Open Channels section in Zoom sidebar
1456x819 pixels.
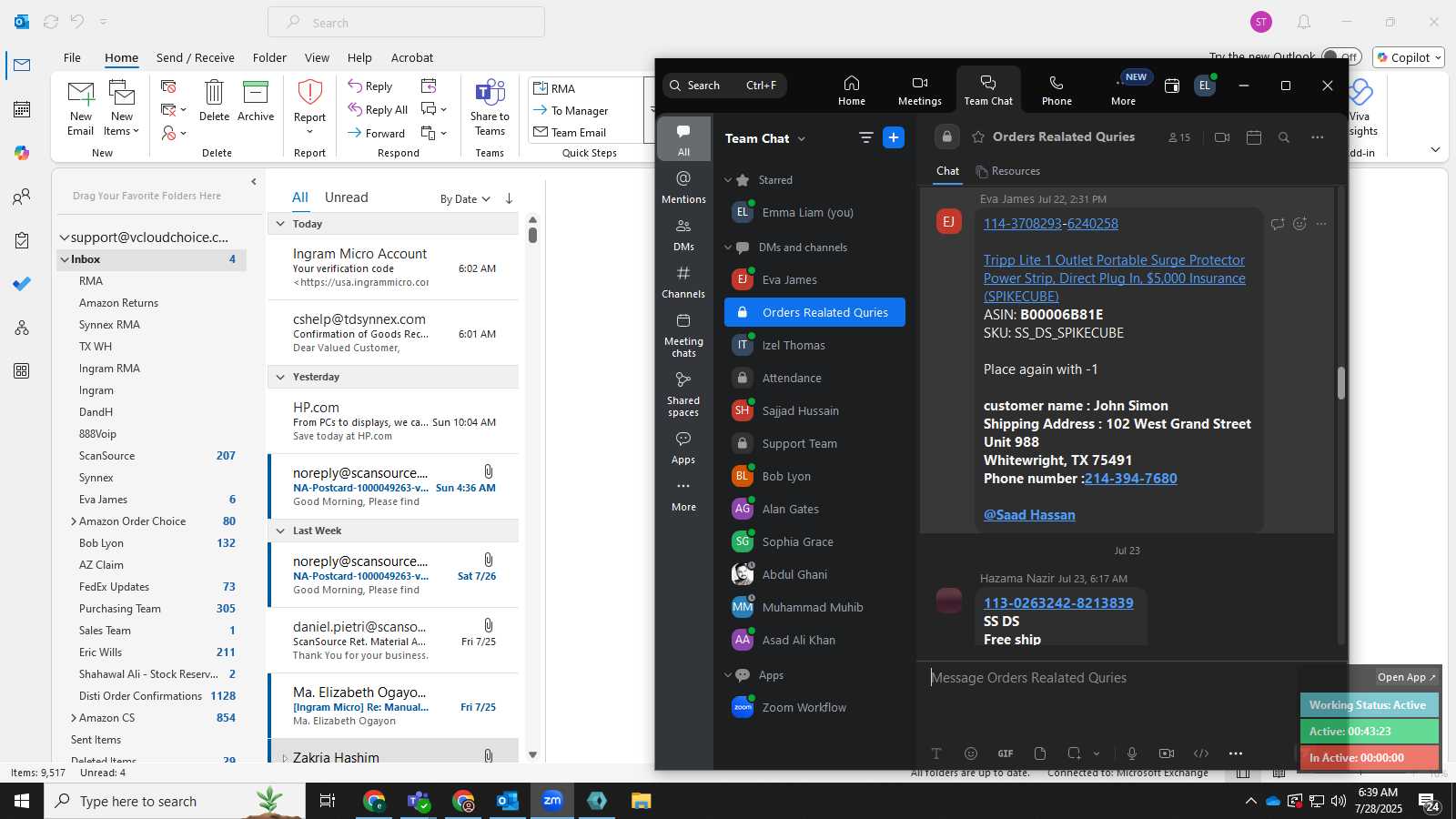(x=683, y=282)
